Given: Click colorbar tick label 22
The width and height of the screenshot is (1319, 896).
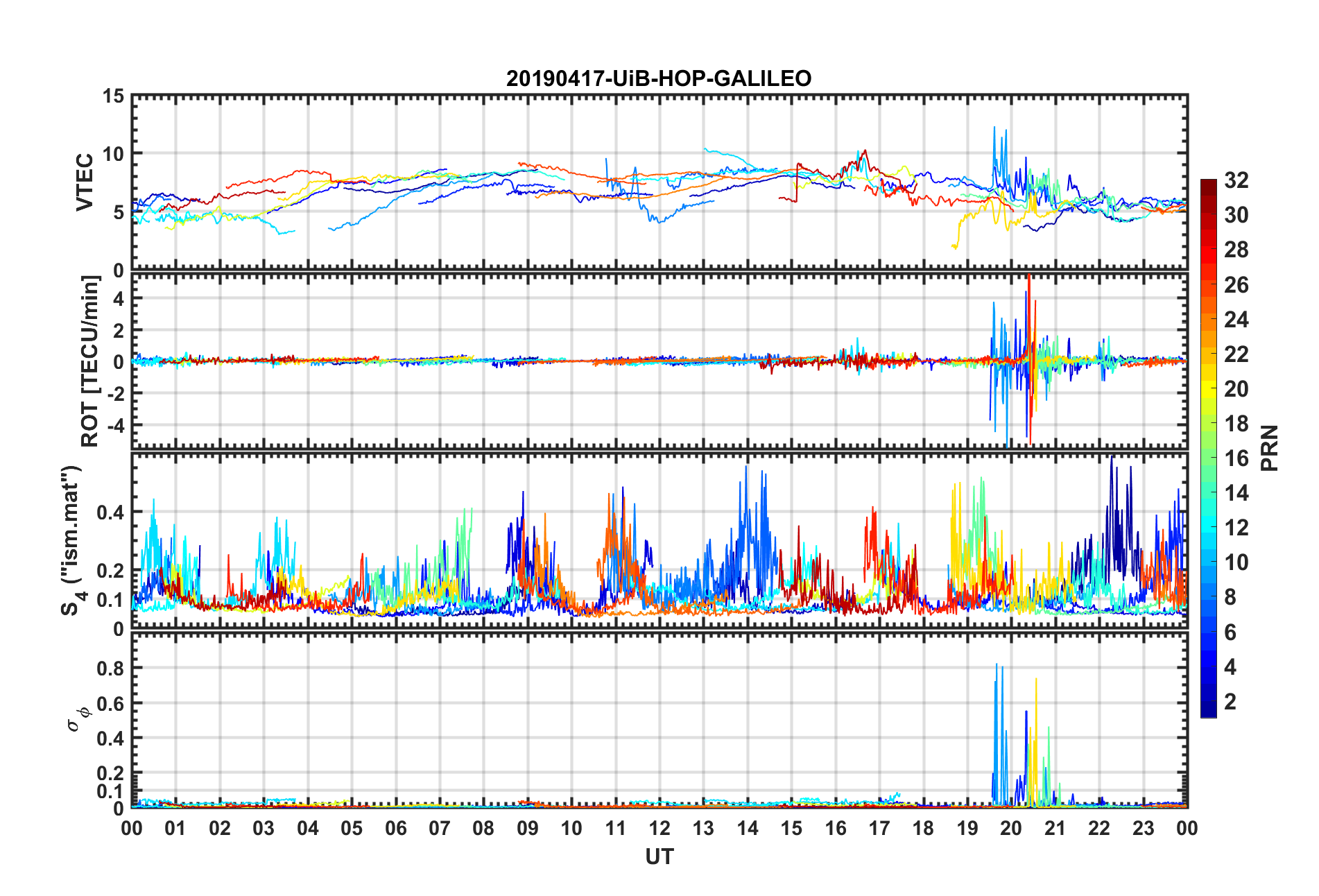Looking at the screenshot, I should [x=1236, y=354].
